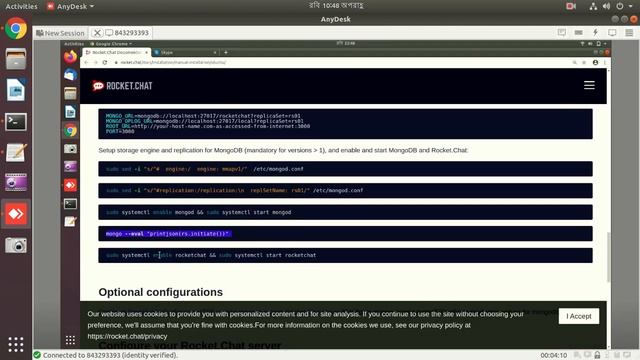
Task: Open the remote dock's AnyDesk icon
Action: click(x=70, y=185)
